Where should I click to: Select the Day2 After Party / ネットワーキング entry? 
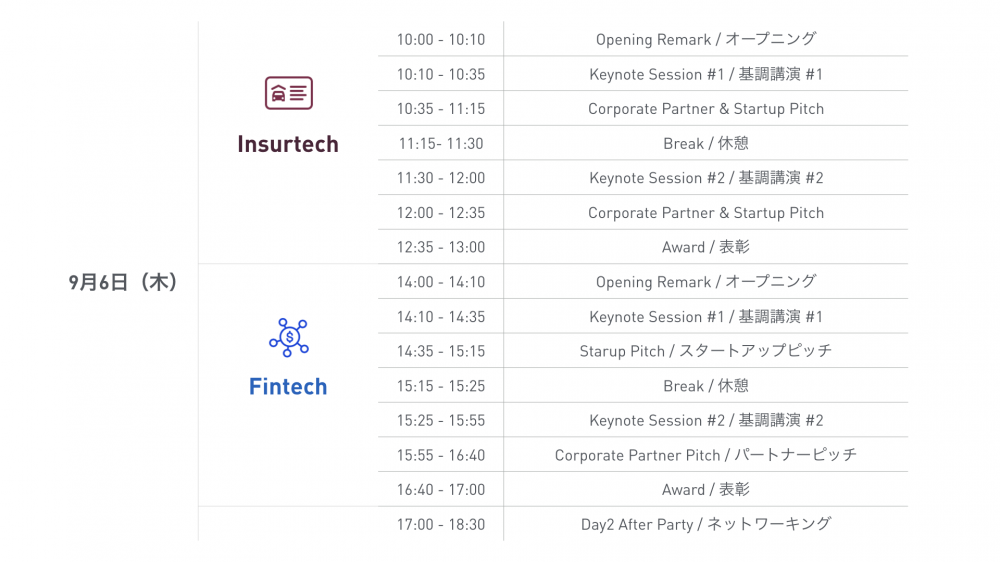[x=705, y=524]
